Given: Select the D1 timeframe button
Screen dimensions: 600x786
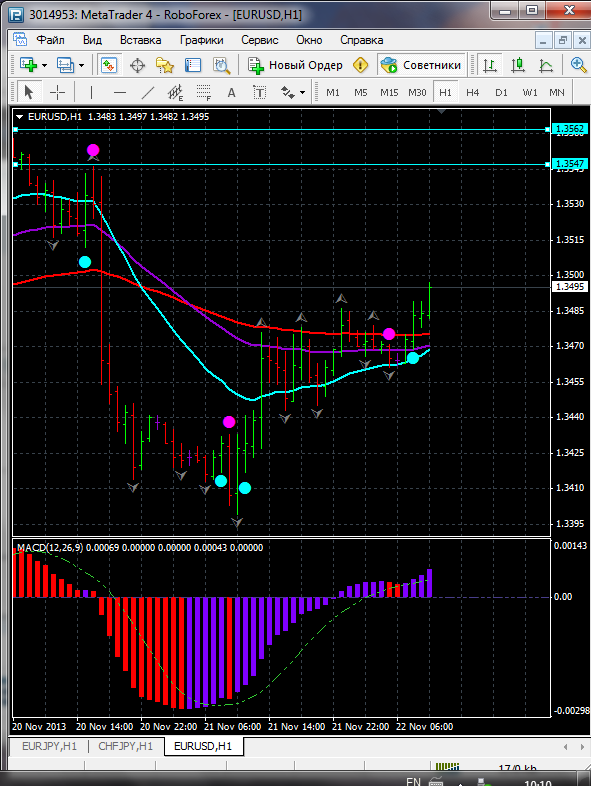Looking at the screenshot, I should (501, 92).
